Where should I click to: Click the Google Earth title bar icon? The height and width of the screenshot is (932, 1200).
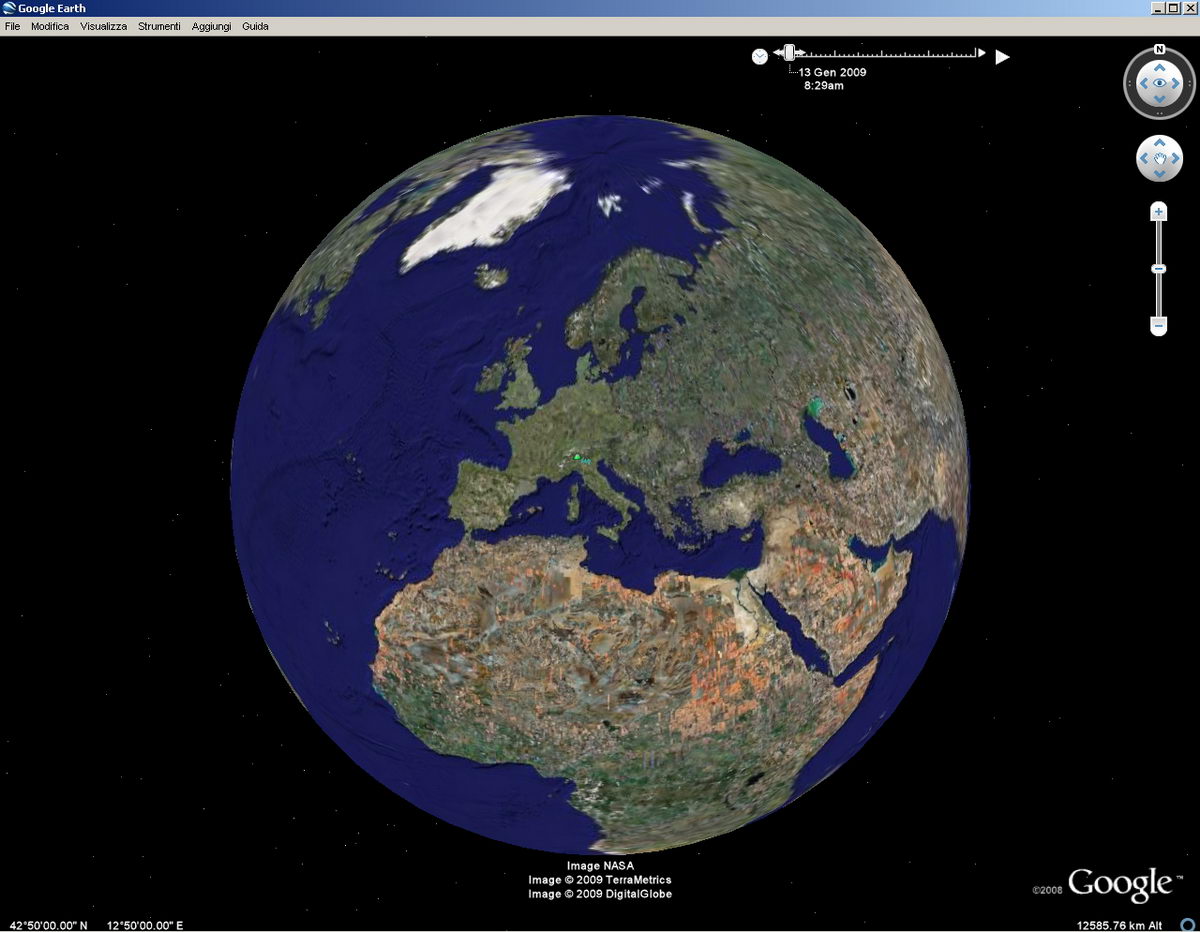coord(9,8)
